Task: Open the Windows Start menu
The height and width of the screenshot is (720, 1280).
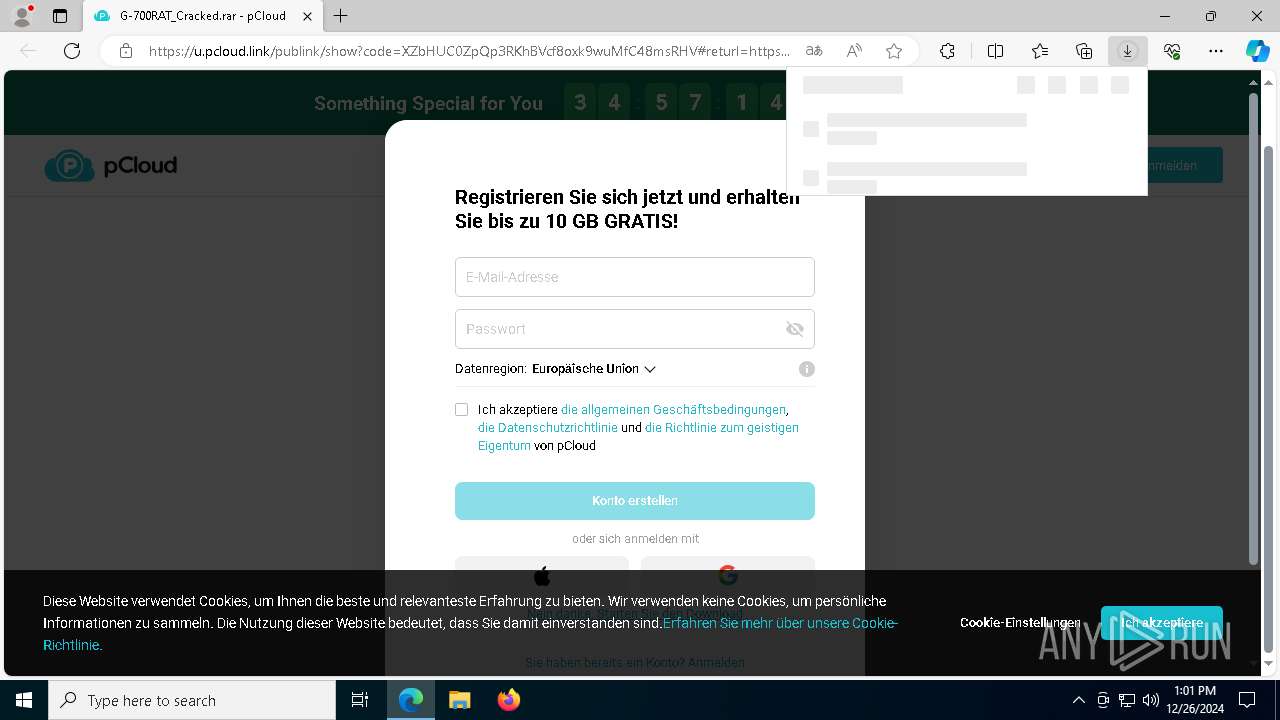Action: click(x=24, y=700)
